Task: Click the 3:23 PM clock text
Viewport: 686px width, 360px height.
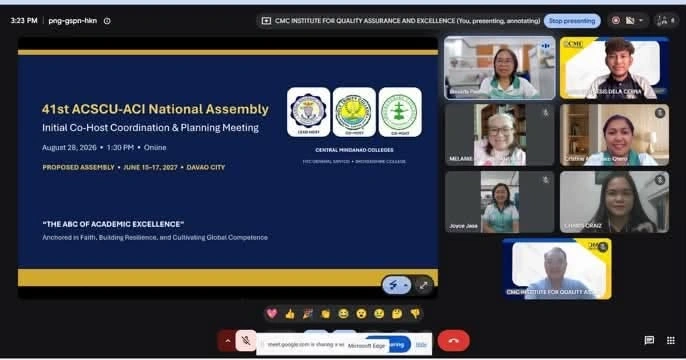Action: (24, 21)
